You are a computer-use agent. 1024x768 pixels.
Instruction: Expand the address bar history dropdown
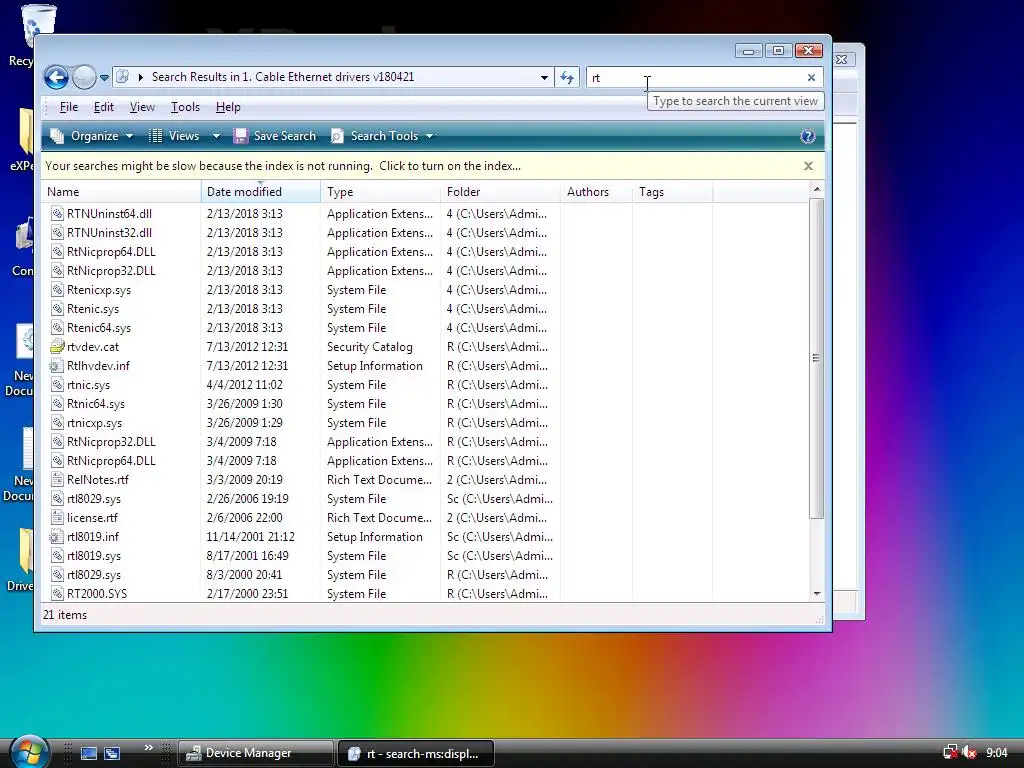tap(544, 77)
